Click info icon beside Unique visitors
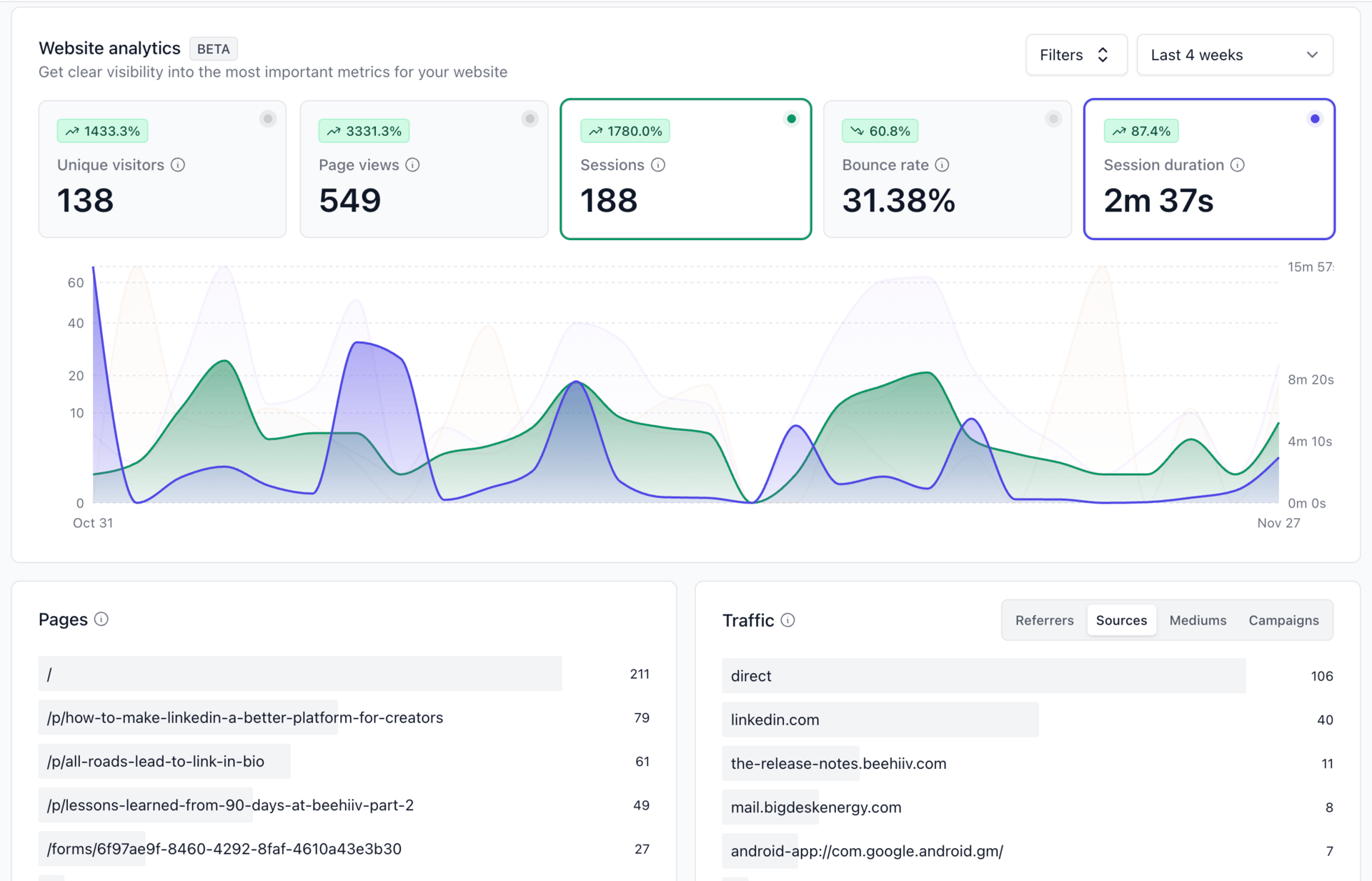Screen dimensions: 1372x881 tap(178, 165)
